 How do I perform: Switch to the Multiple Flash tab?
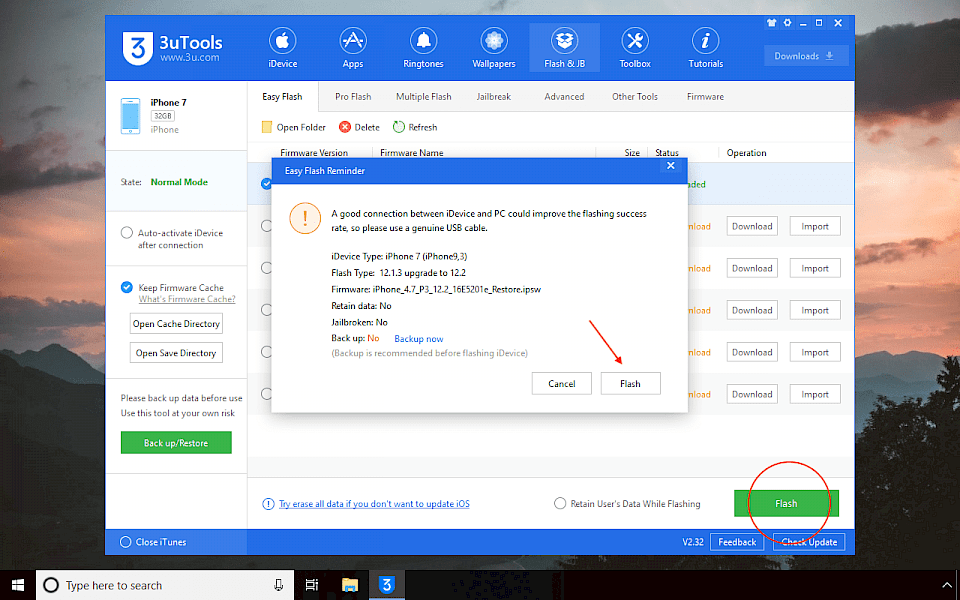[x=424, y=97]
